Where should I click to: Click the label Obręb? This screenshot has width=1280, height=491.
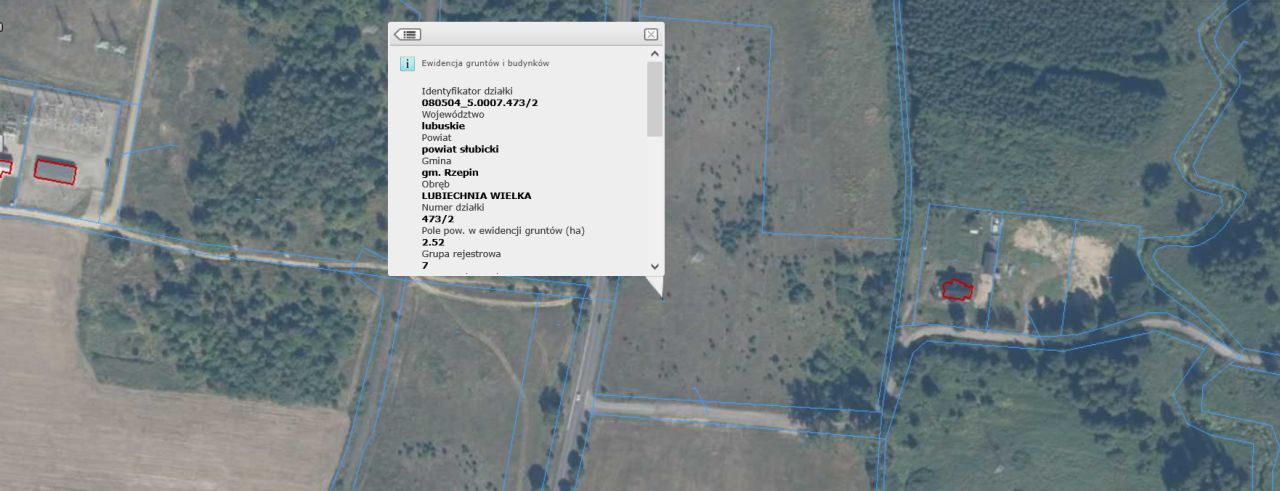coord(437,184)
